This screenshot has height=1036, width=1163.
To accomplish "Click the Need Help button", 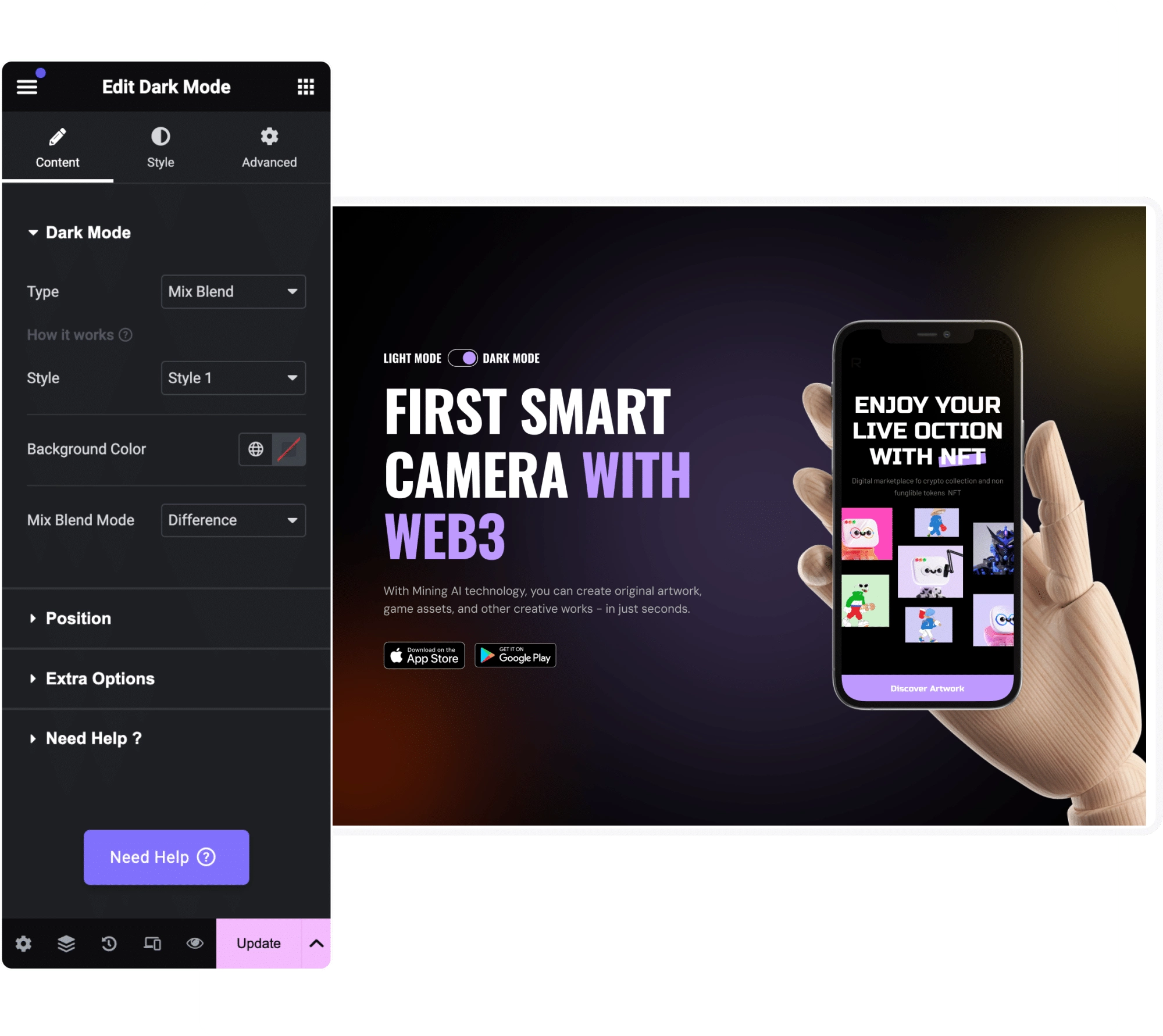I will 165,856.
